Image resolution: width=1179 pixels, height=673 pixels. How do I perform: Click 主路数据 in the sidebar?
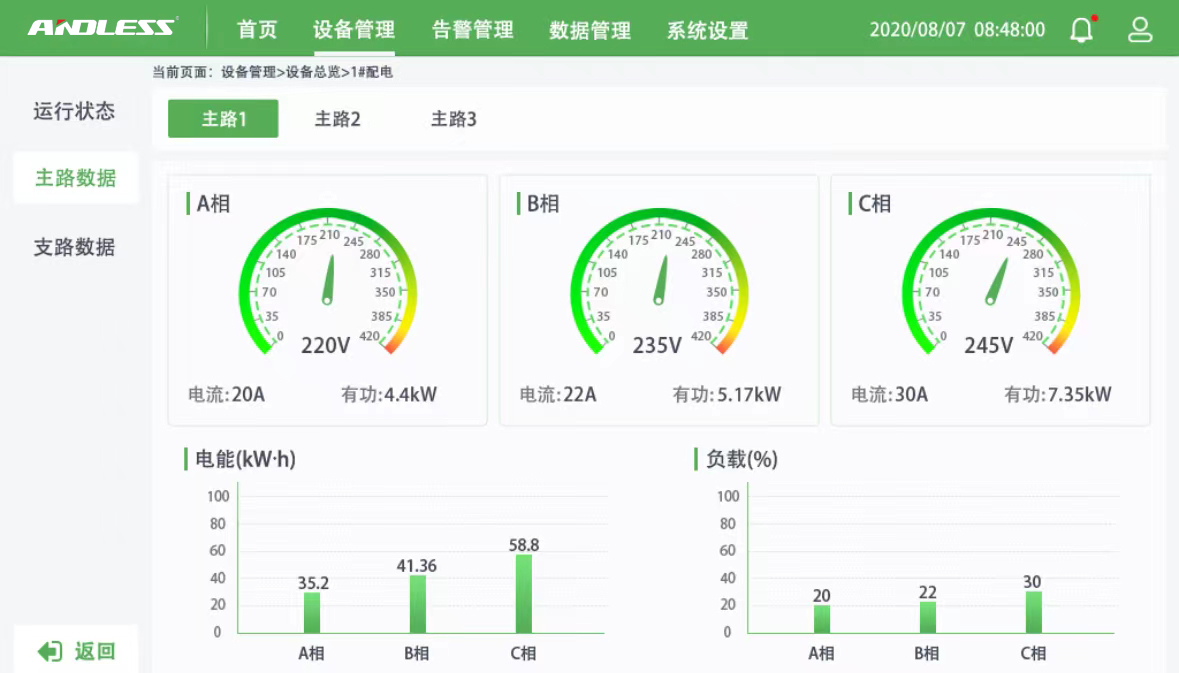point(75,178)
